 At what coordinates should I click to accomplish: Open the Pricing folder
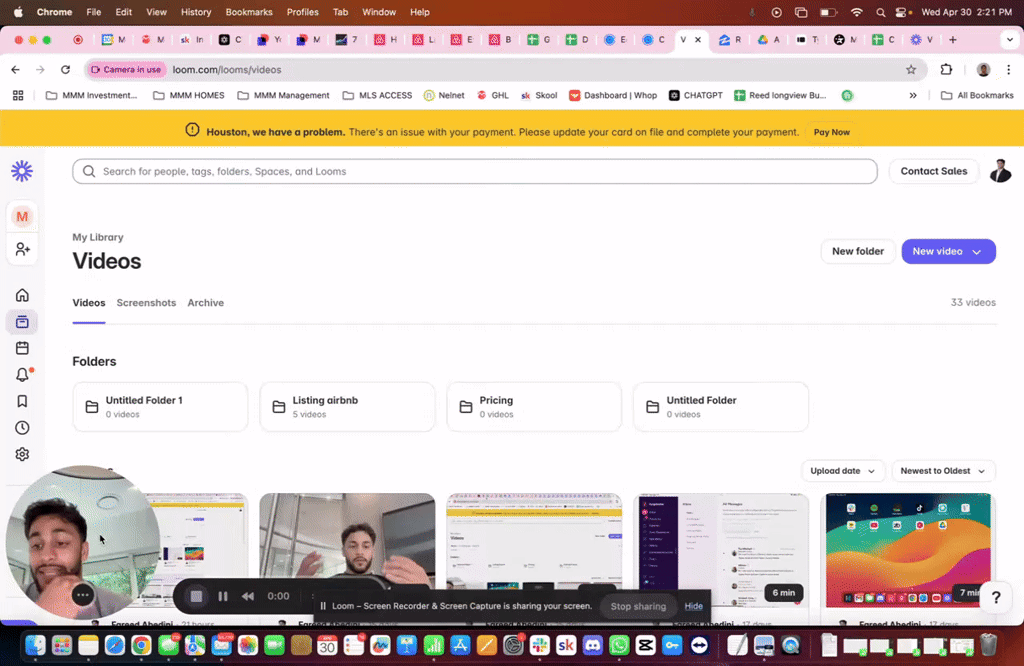(534, 407)
